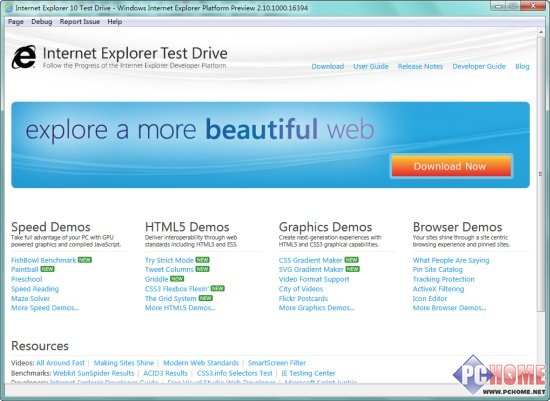
Task: Watch Making Sites Shine video
Action: pyautogui.click(x=124, y=363)
